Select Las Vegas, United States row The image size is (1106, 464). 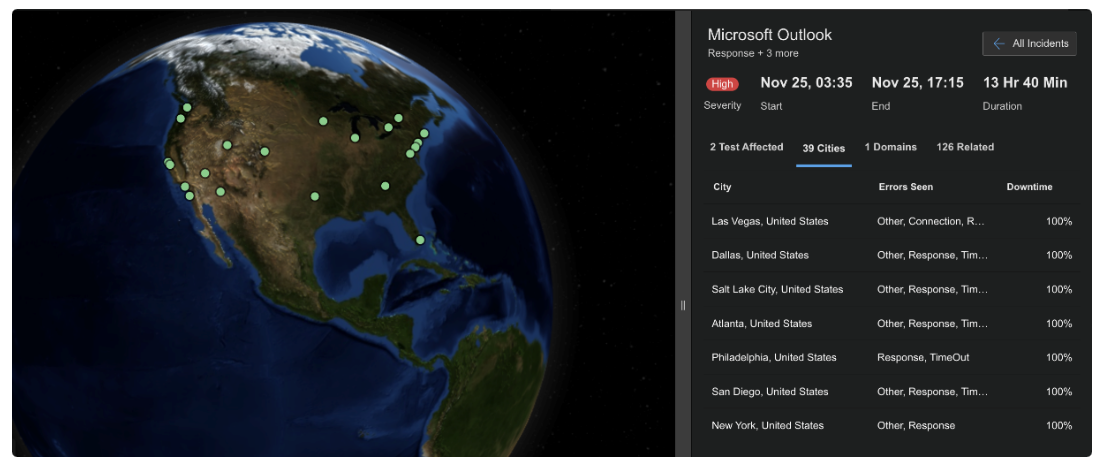pos(769,221)
